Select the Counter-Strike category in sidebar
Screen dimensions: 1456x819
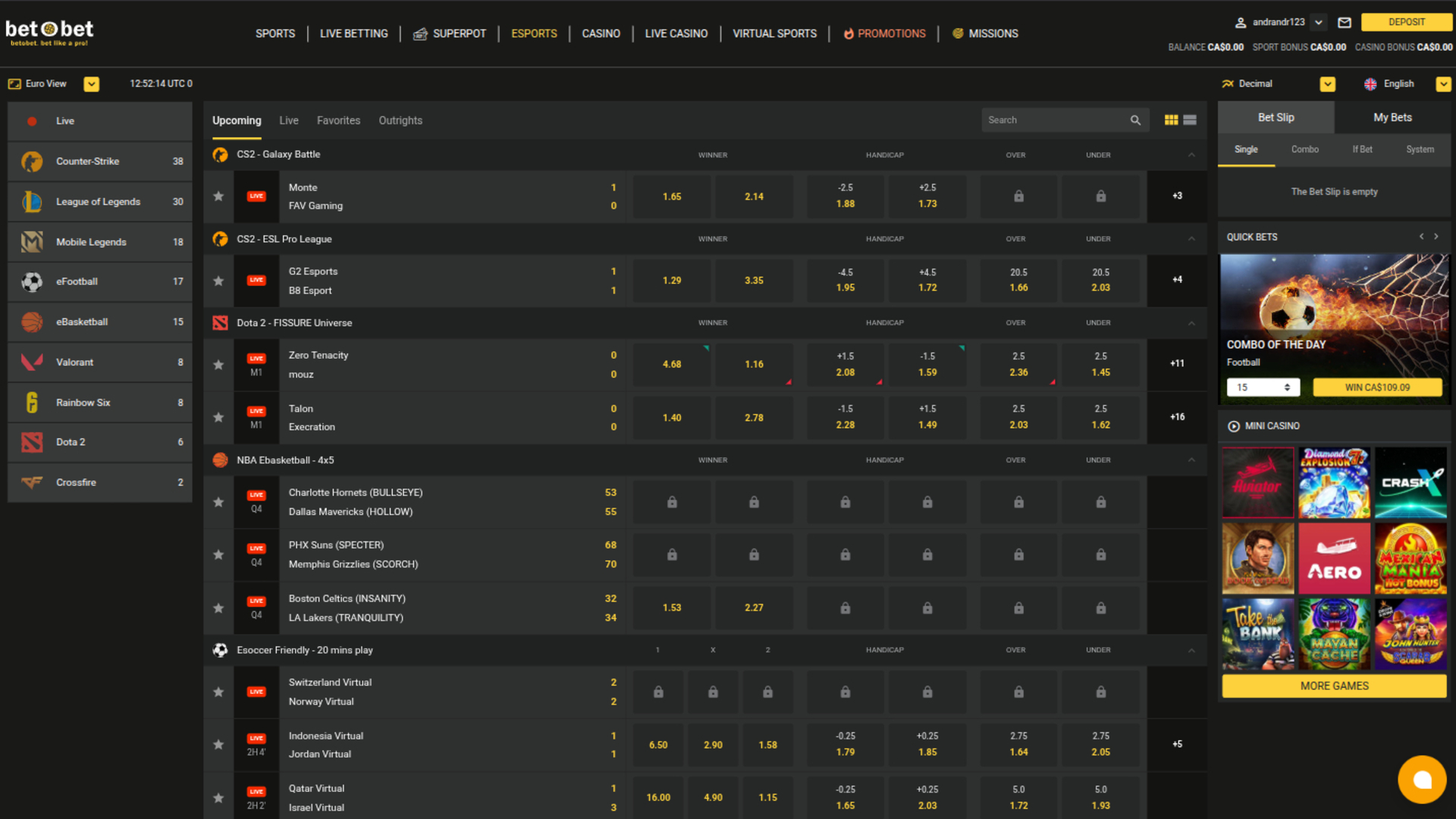tap(32, 161)
